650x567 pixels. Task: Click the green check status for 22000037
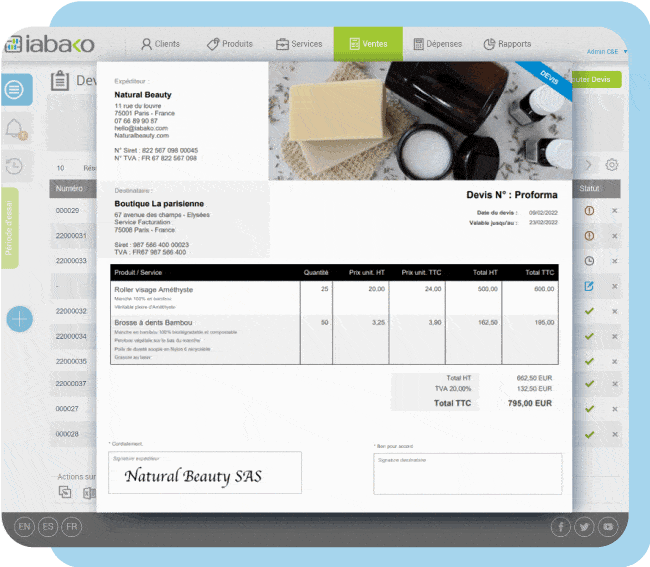[589, 384]
